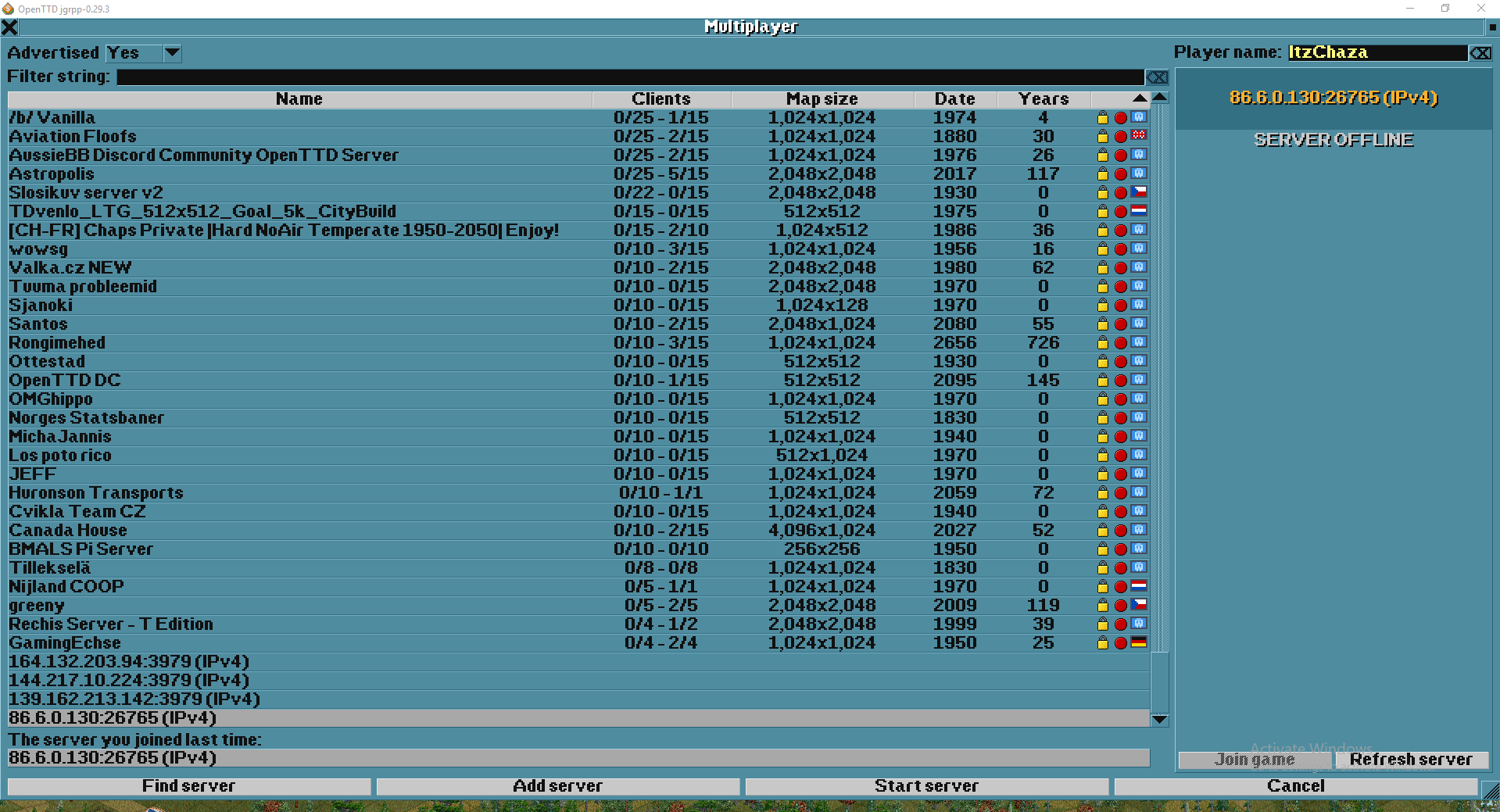Select the Valka.cz NEW server row
The height and width of the screenshot is (812, 1500).
(313, 267)
